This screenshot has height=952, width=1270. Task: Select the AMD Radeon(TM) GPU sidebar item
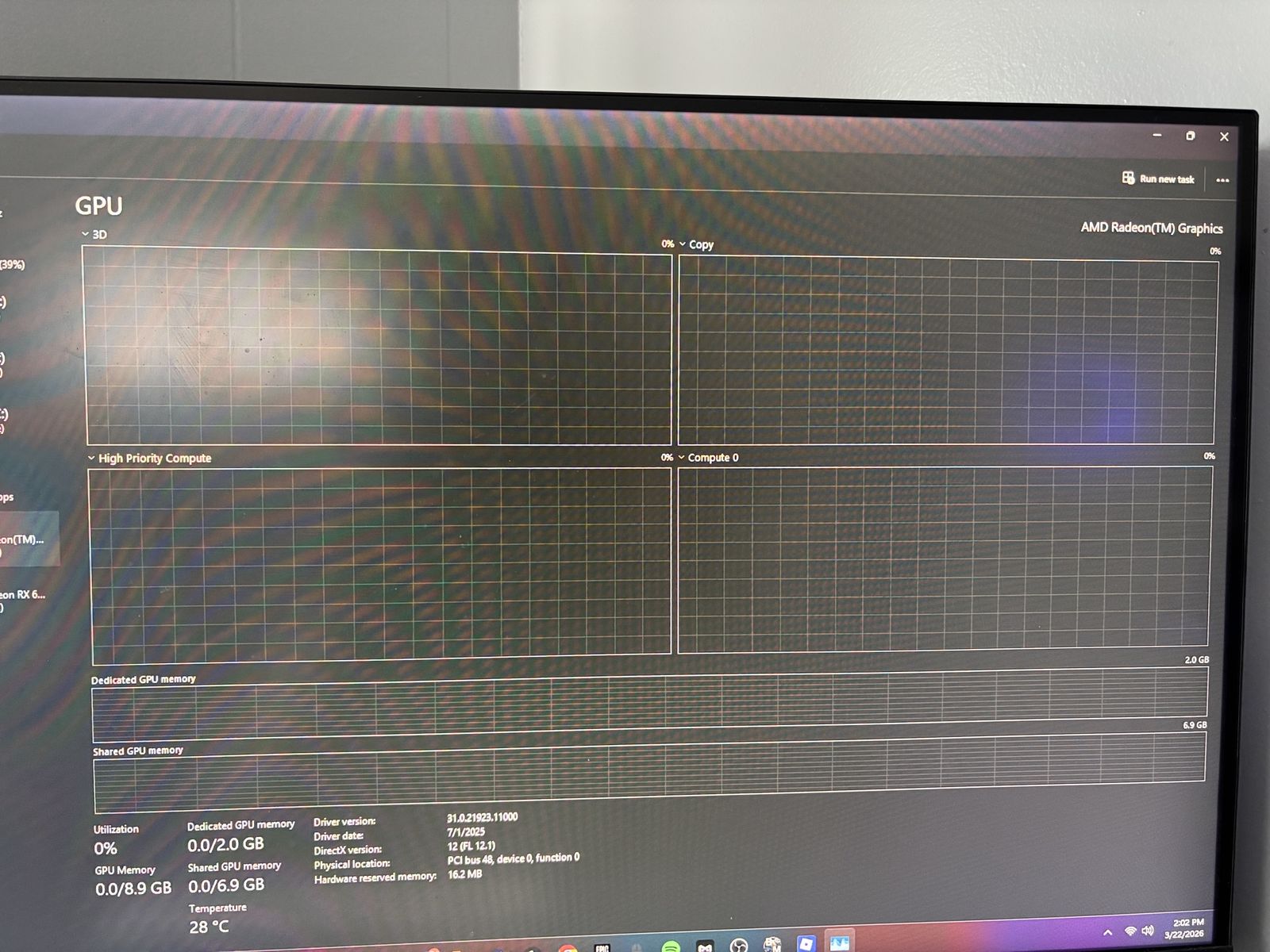[x=24, y=539]
